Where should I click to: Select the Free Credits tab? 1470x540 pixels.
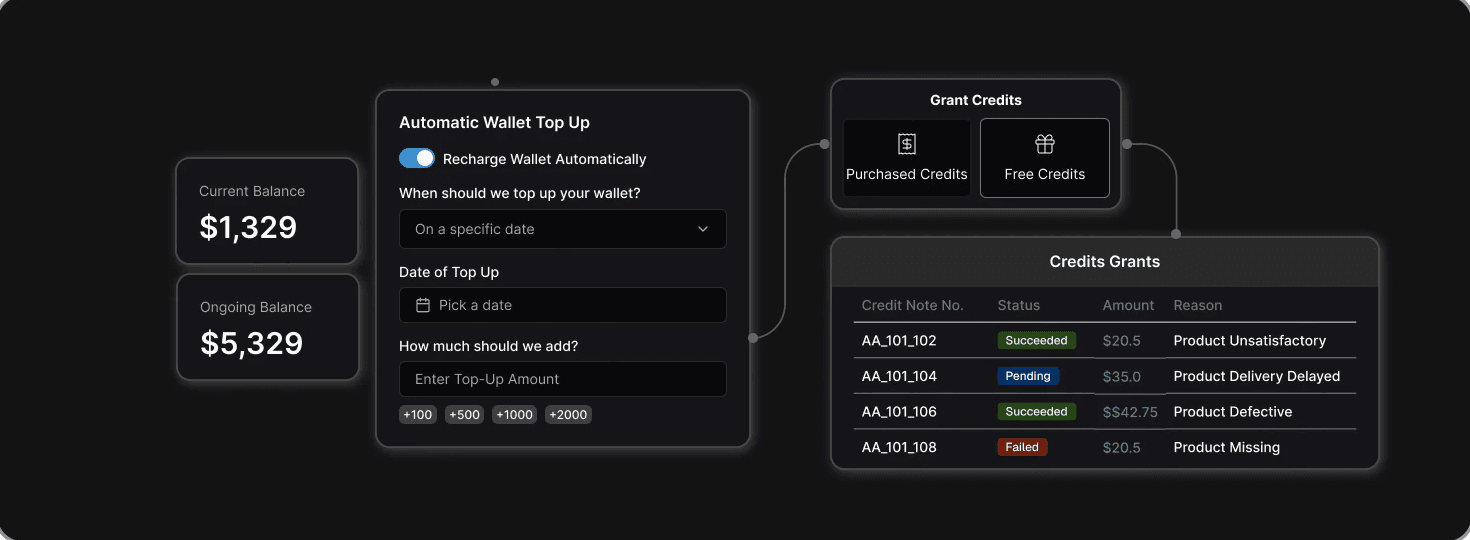point(1045,158)
